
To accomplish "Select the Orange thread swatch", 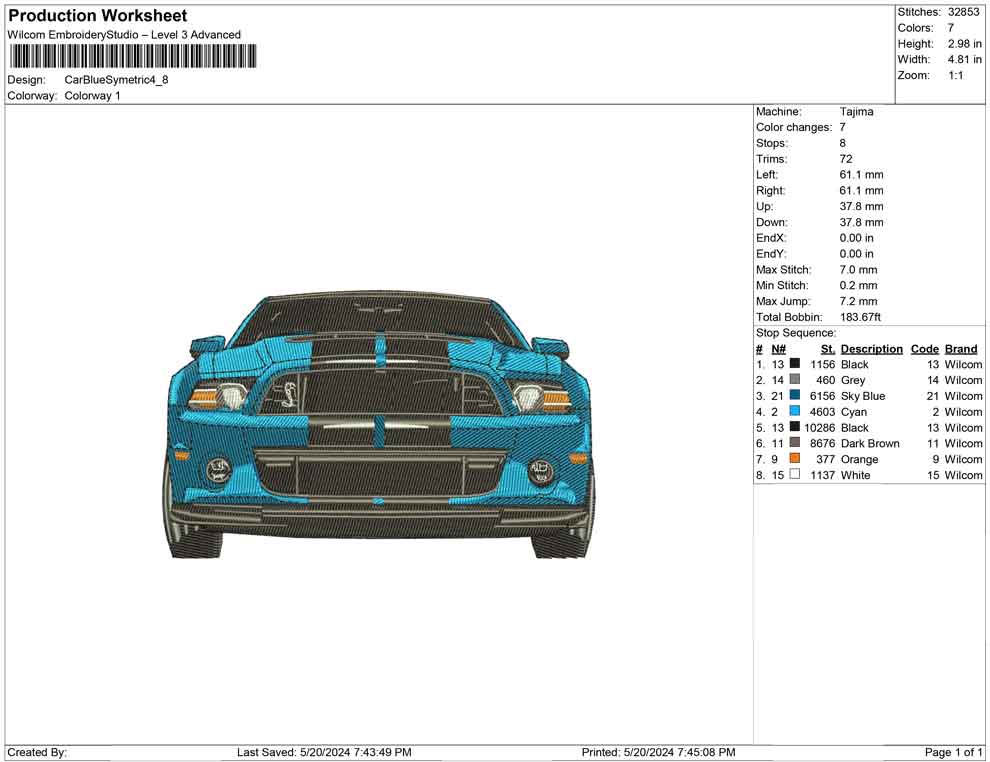I will [x=795, y=459].
